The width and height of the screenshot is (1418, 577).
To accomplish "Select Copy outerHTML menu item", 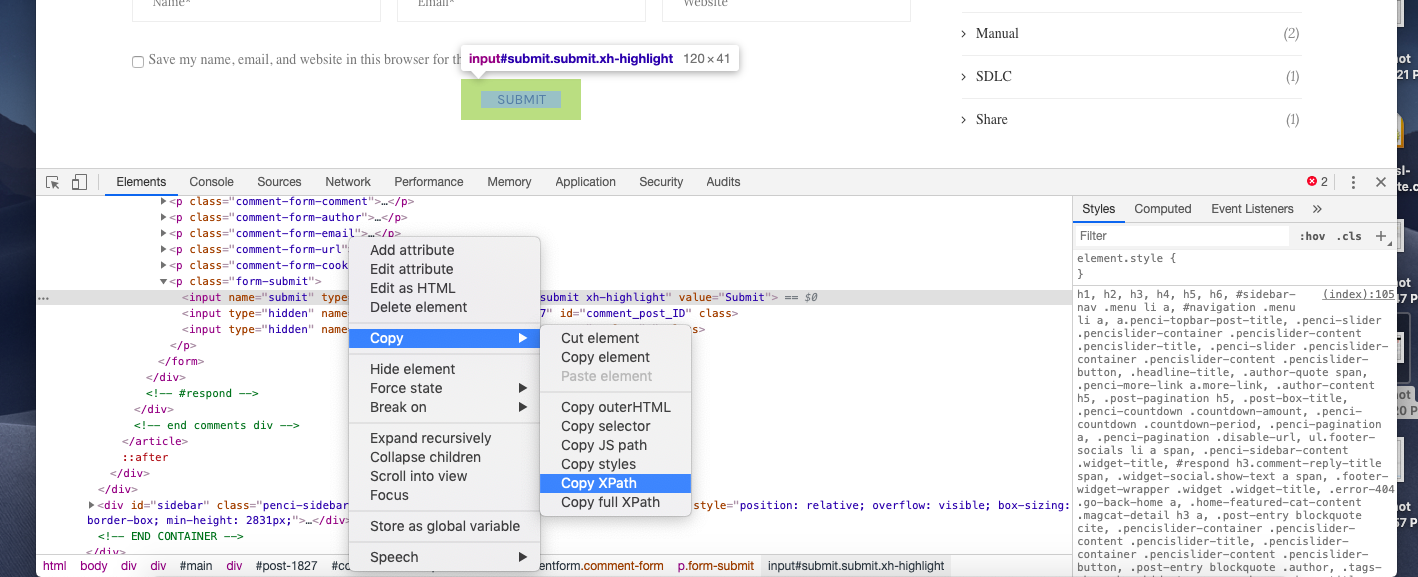I will pyautogui.click(x=615, y=407).
